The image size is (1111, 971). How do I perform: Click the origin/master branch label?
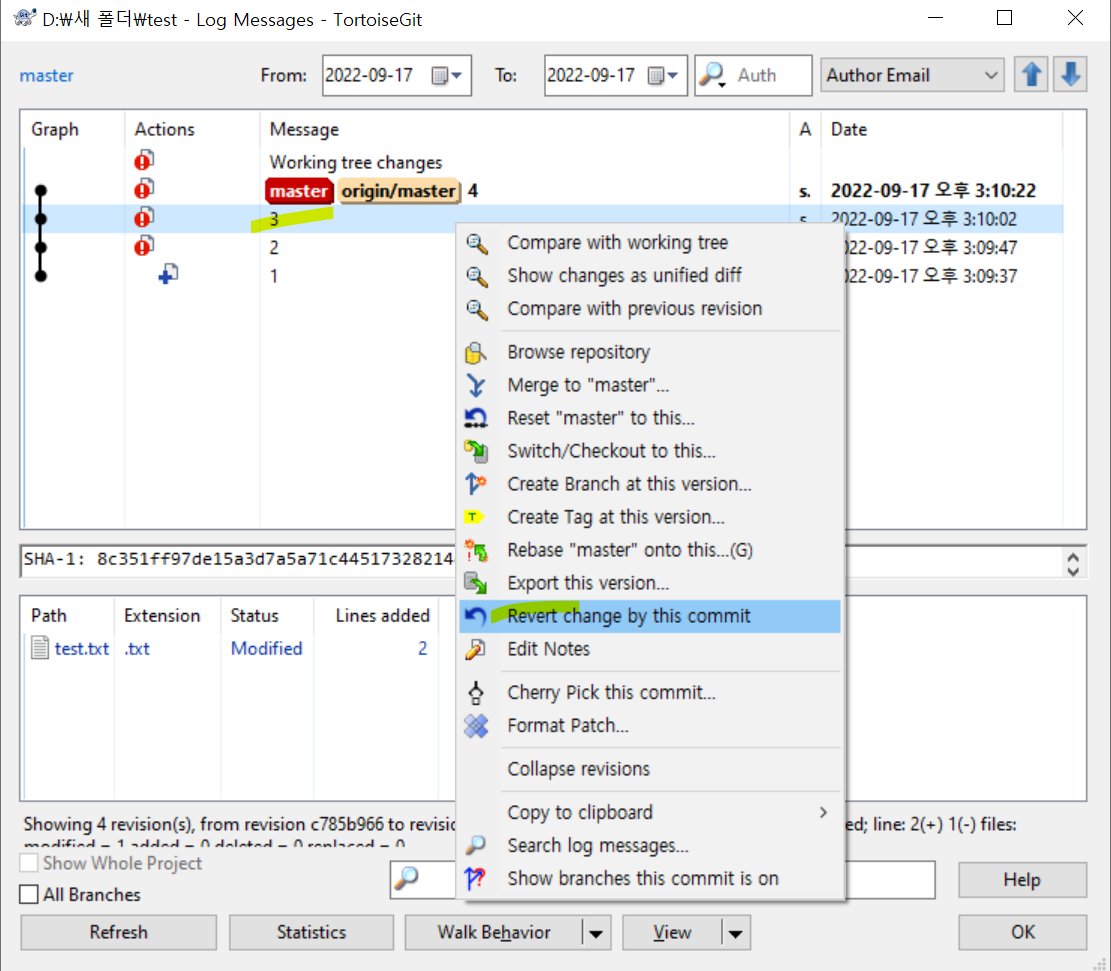point(399,191)
